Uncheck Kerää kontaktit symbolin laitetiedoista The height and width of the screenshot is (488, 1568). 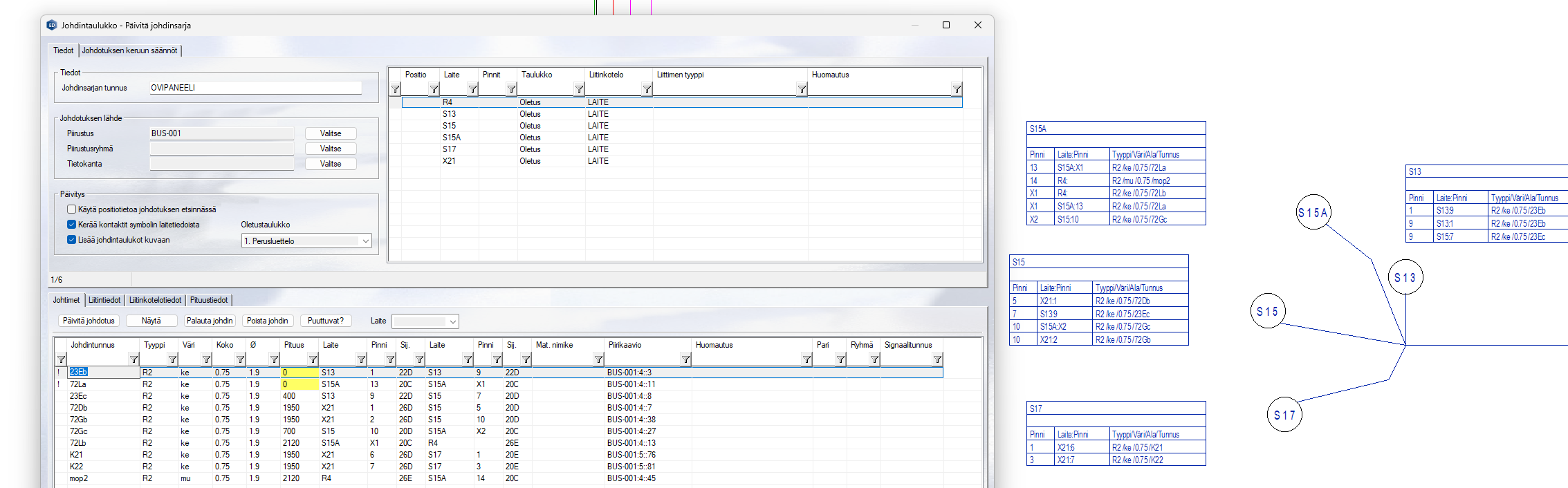(x=71, y=225)
